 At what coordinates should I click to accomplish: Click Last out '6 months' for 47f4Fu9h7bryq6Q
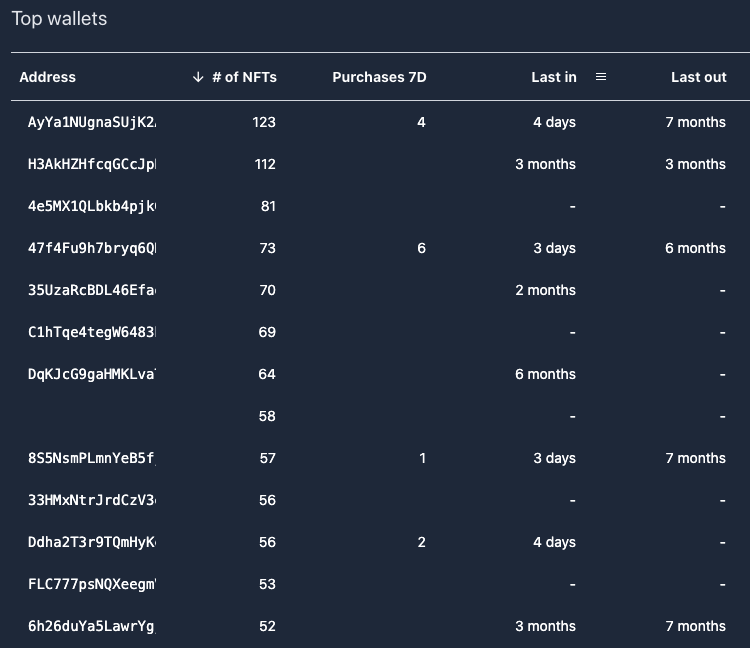695,249
